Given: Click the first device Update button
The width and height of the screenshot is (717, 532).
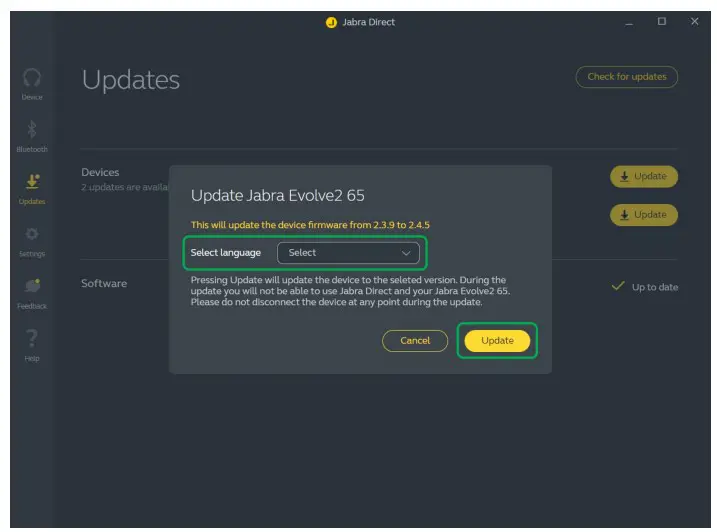Looking at the screenshot, I should click(644, 176).
